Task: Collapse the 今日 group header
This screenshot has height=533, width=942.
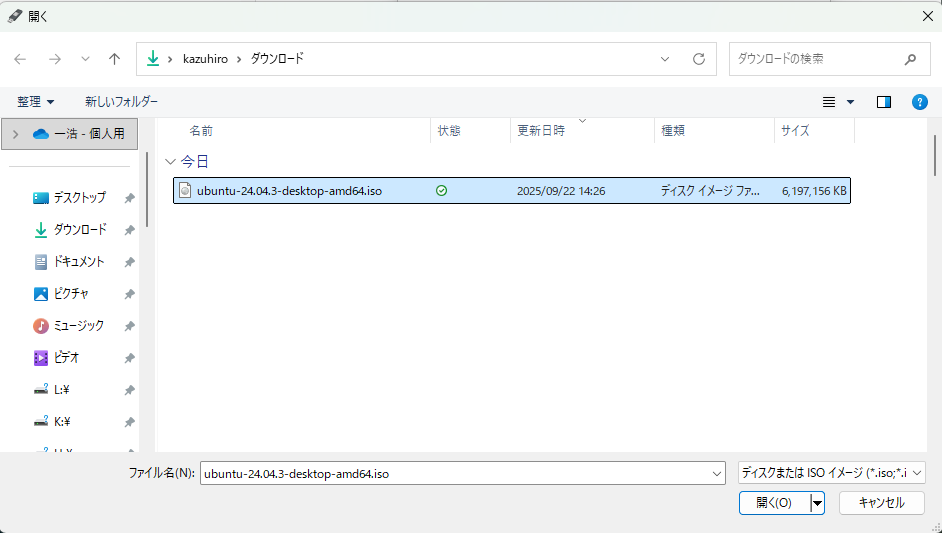Action: coord(171,161)
